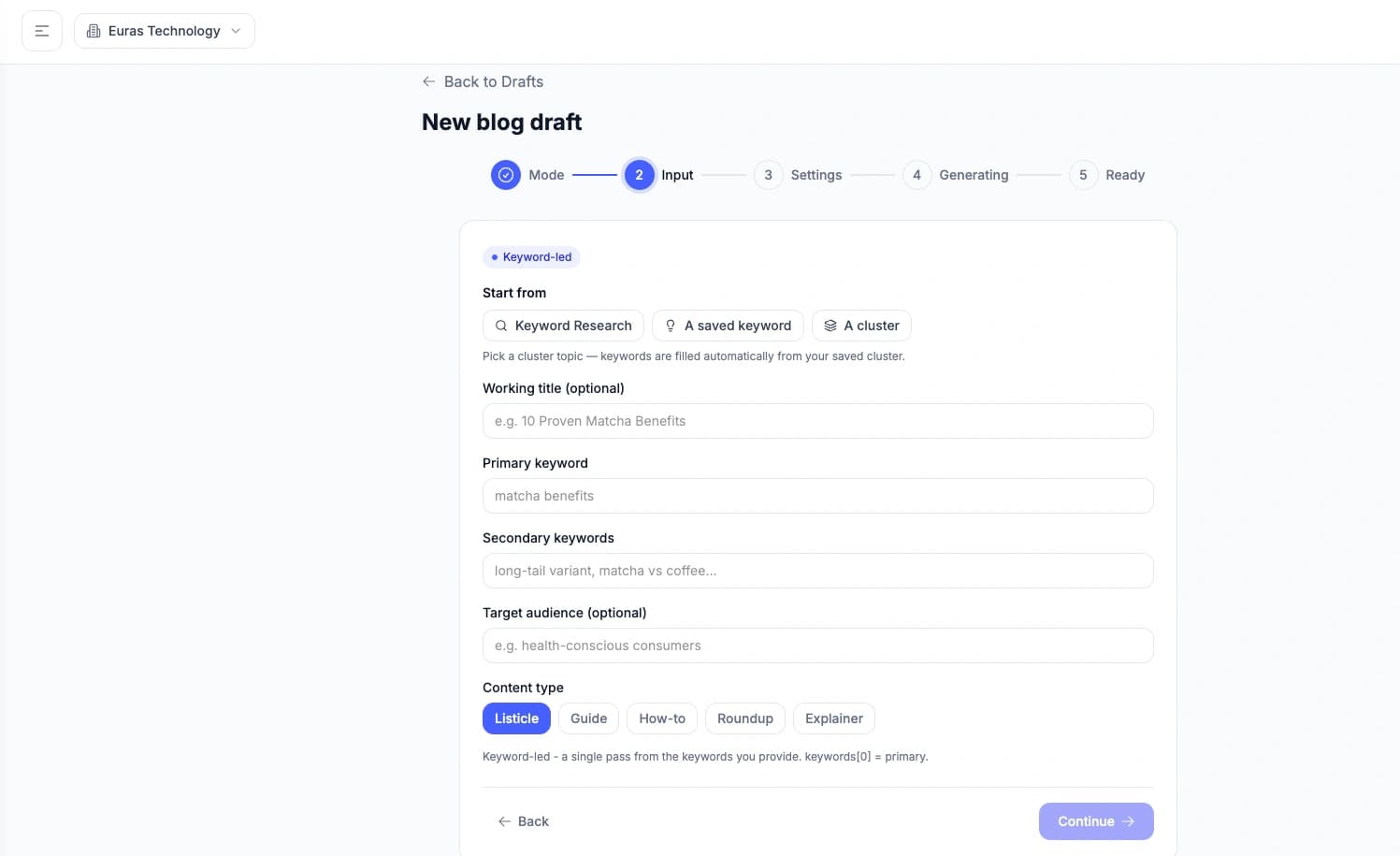
Task: Open the Euras Technology workspace dropdown
Action: pyautogui.click(x=165, y=31)
